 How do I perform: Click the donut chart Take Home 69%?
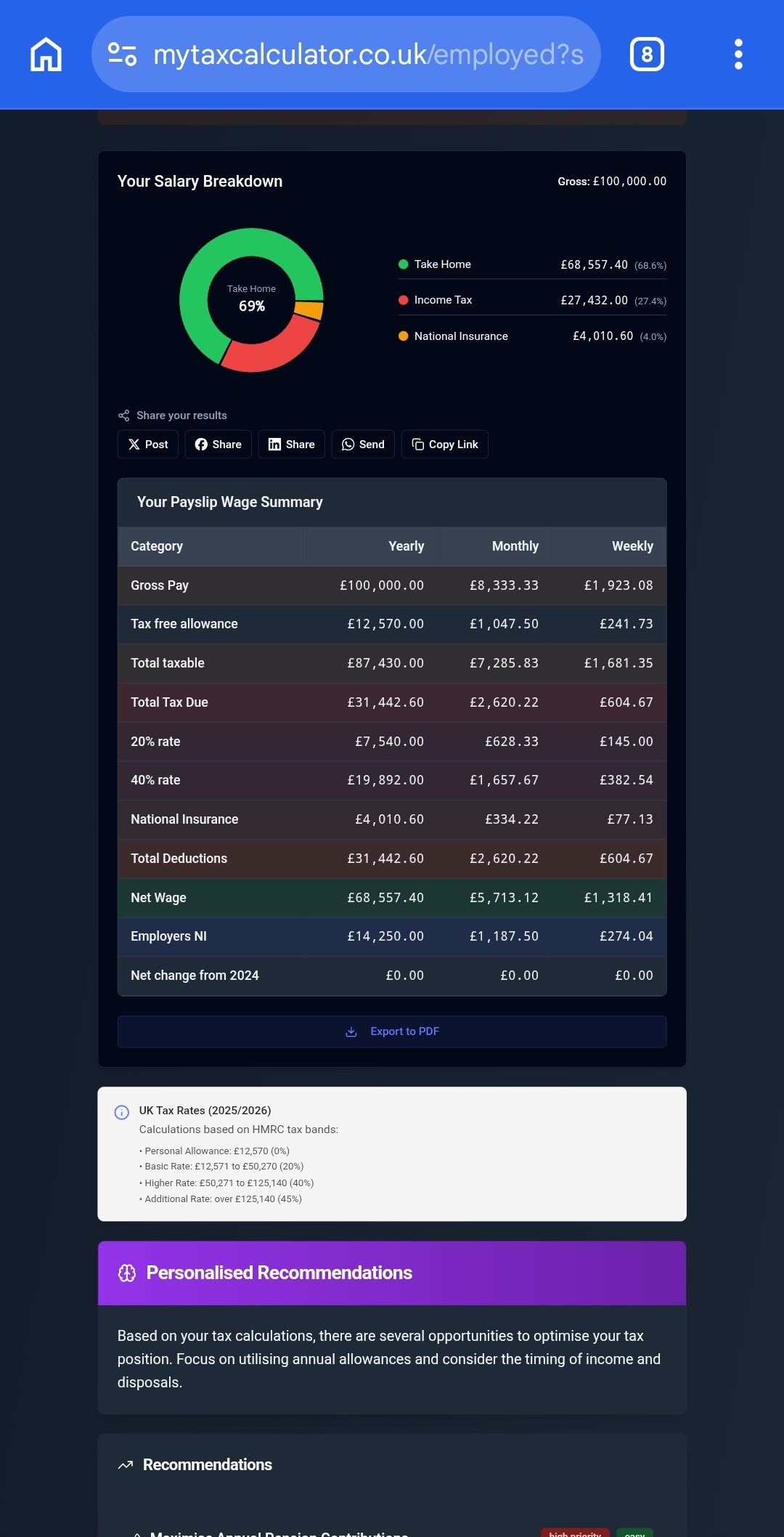click(251, 299)
